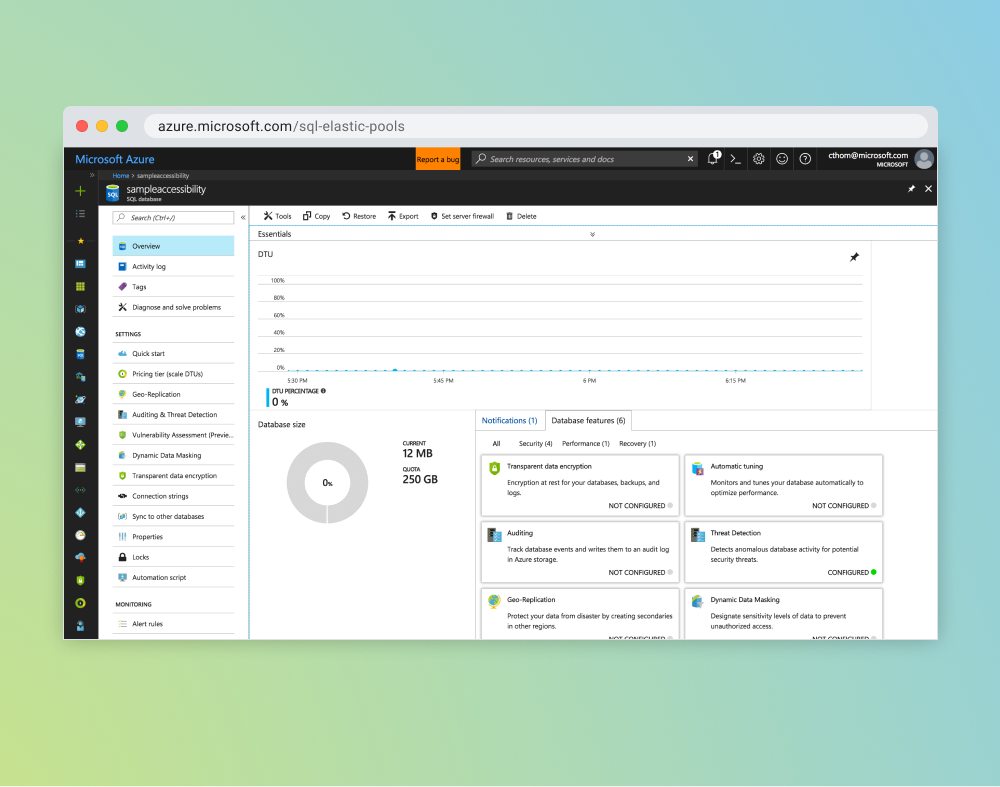Viewport: 1000px width, 787px height.
Task: Click Set server firewall in toolbar
Action: pos(462,216)
